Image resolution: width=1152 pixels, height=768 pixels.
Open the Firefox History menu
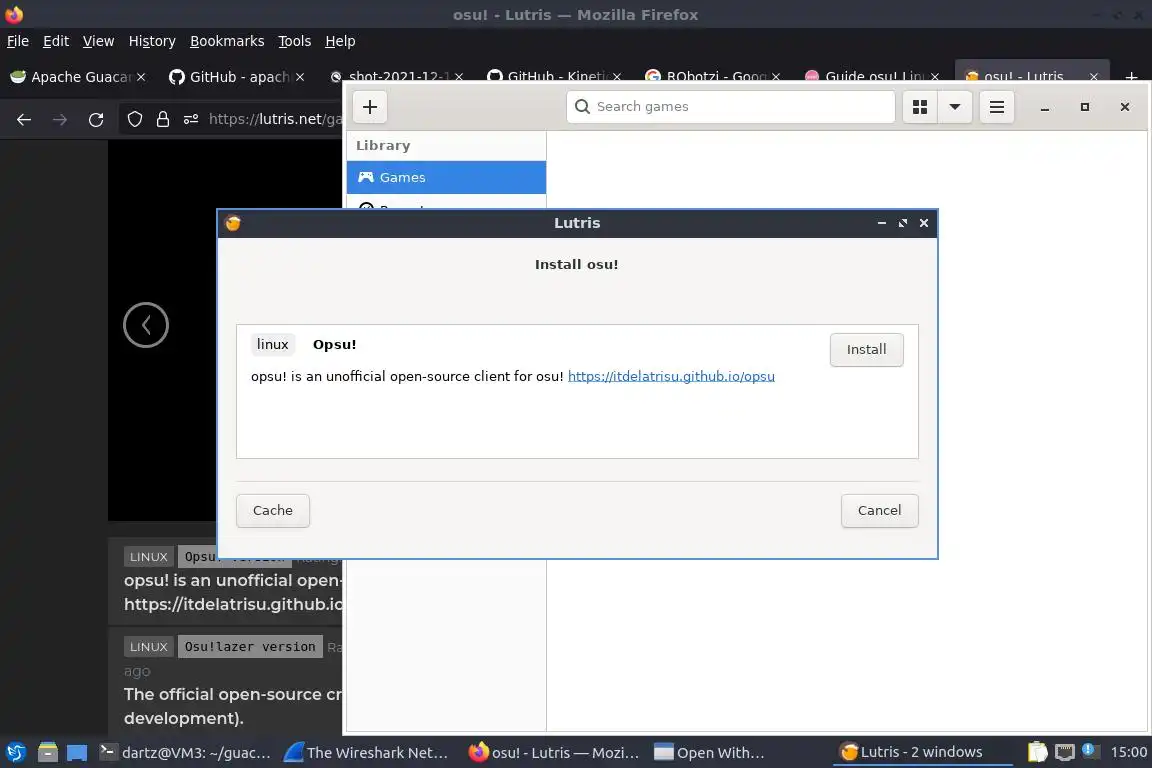click(x=152, y=41)
